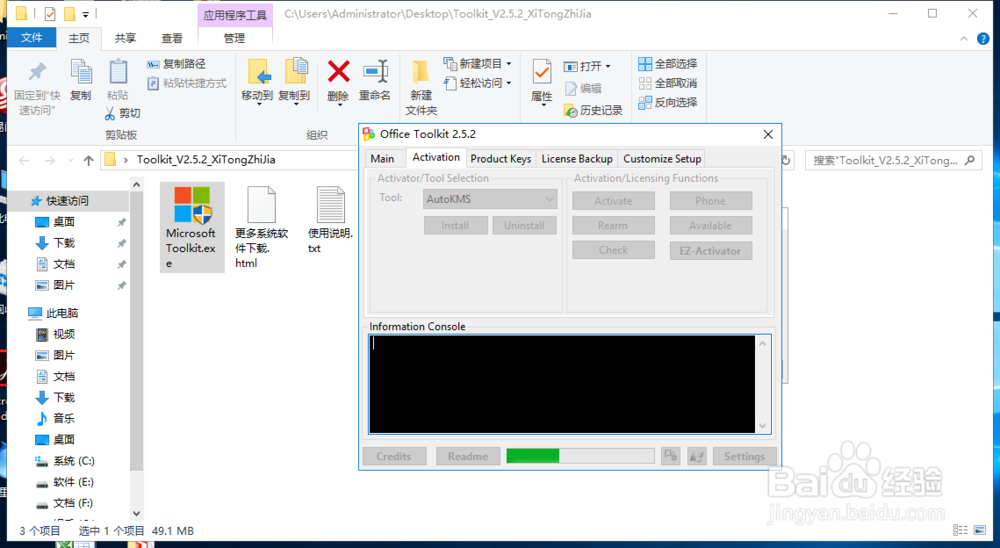Screen dimensions: 1000x548
Task: Click the Back navigation arrow
Action: pos(24,160)
